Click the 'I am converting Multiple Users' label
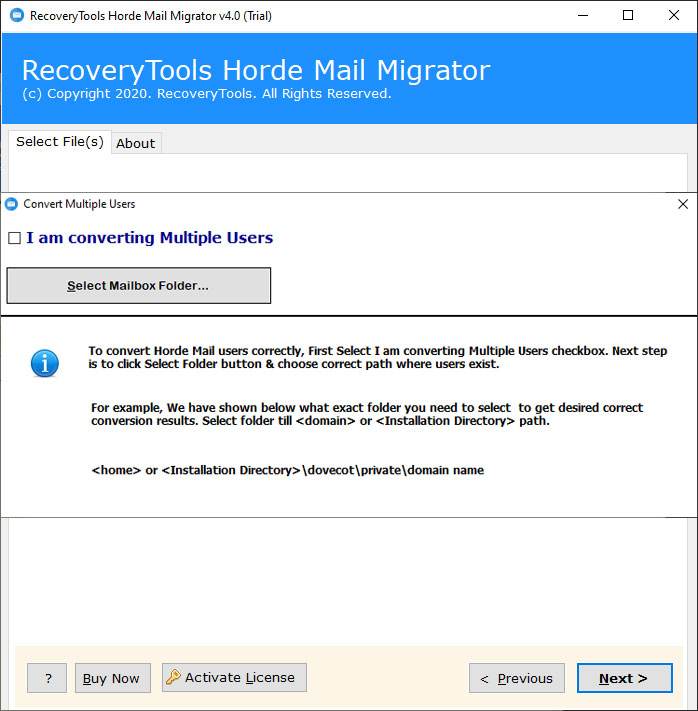This screenshot has width=698, height=711. point(150,238)
